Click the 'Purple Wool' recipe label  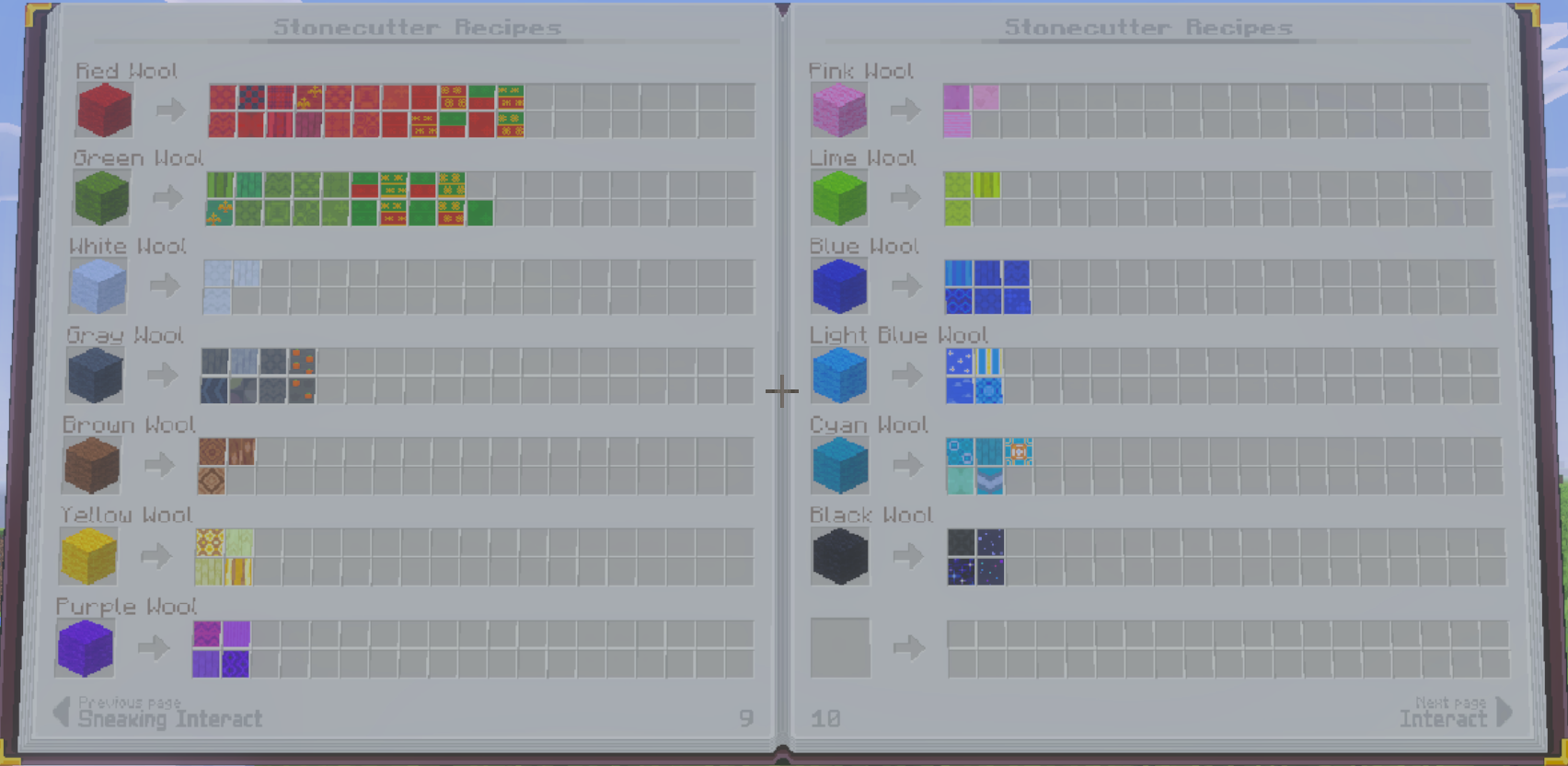click(x=126, y=607)
